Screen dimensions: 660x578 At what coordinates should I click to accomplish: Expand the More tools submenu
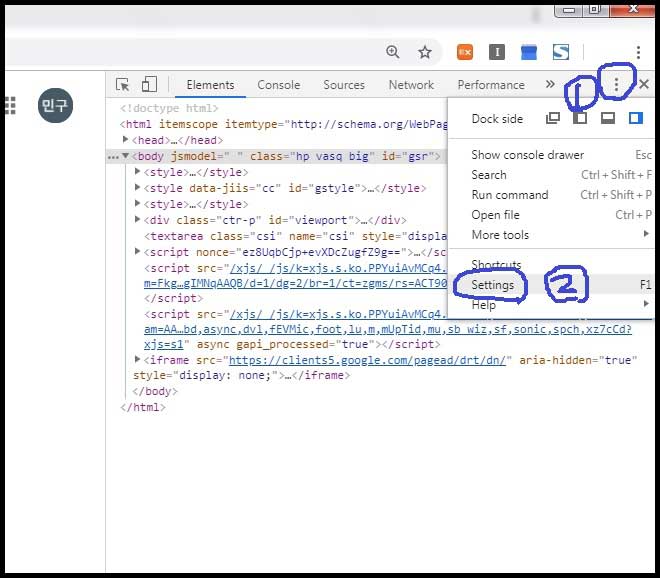[551, 235]
